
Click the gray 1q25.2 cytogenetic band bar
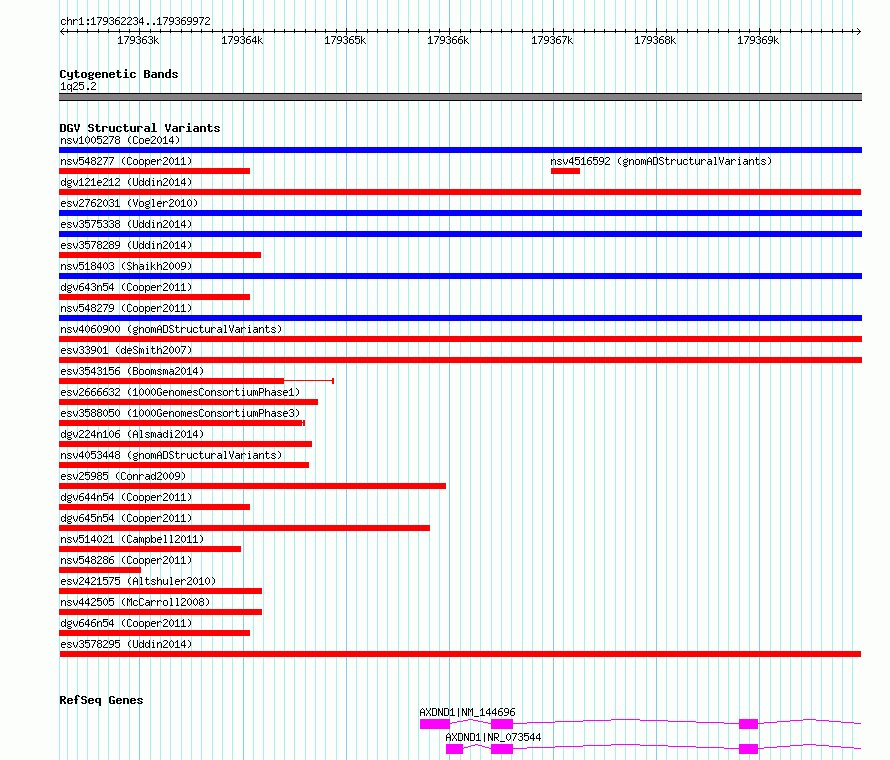pos(460,97)
